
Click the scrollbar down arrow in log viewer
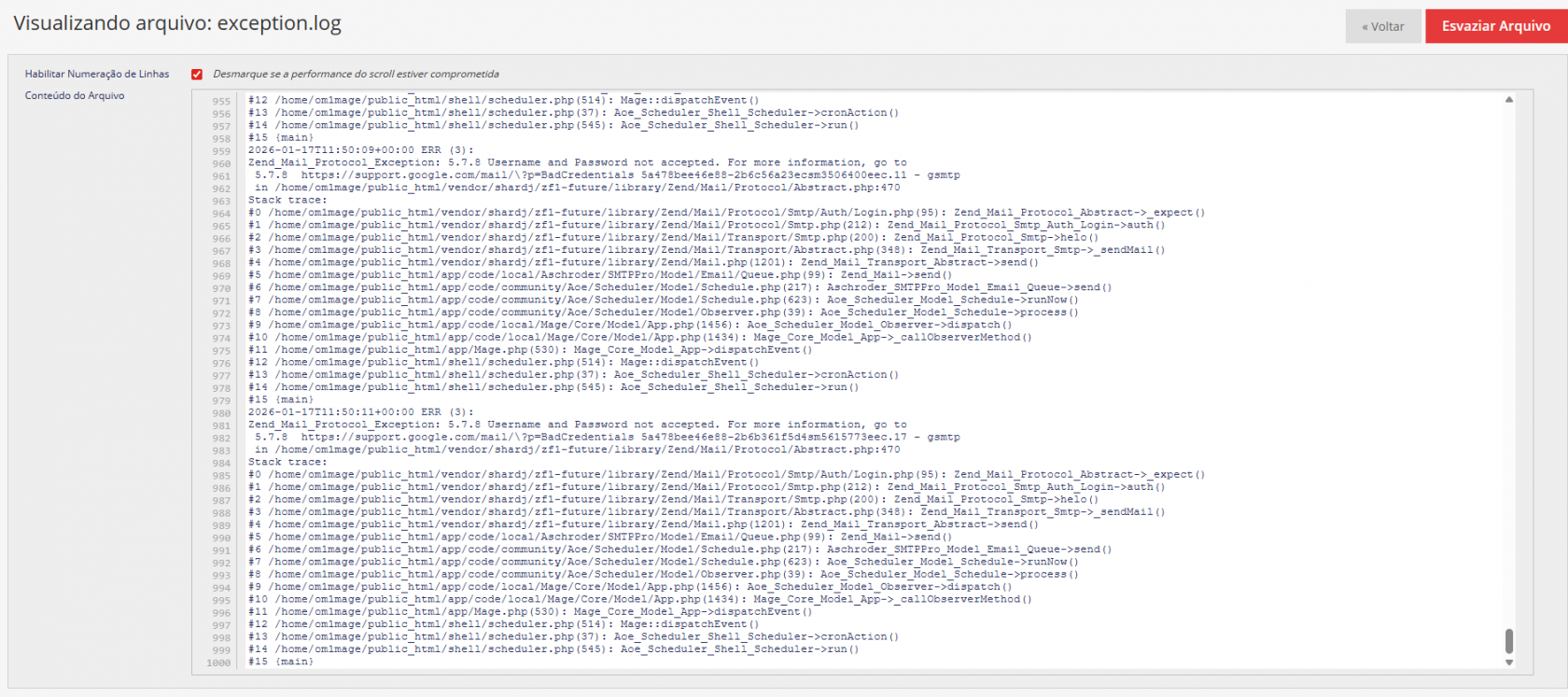point(1508,662)
